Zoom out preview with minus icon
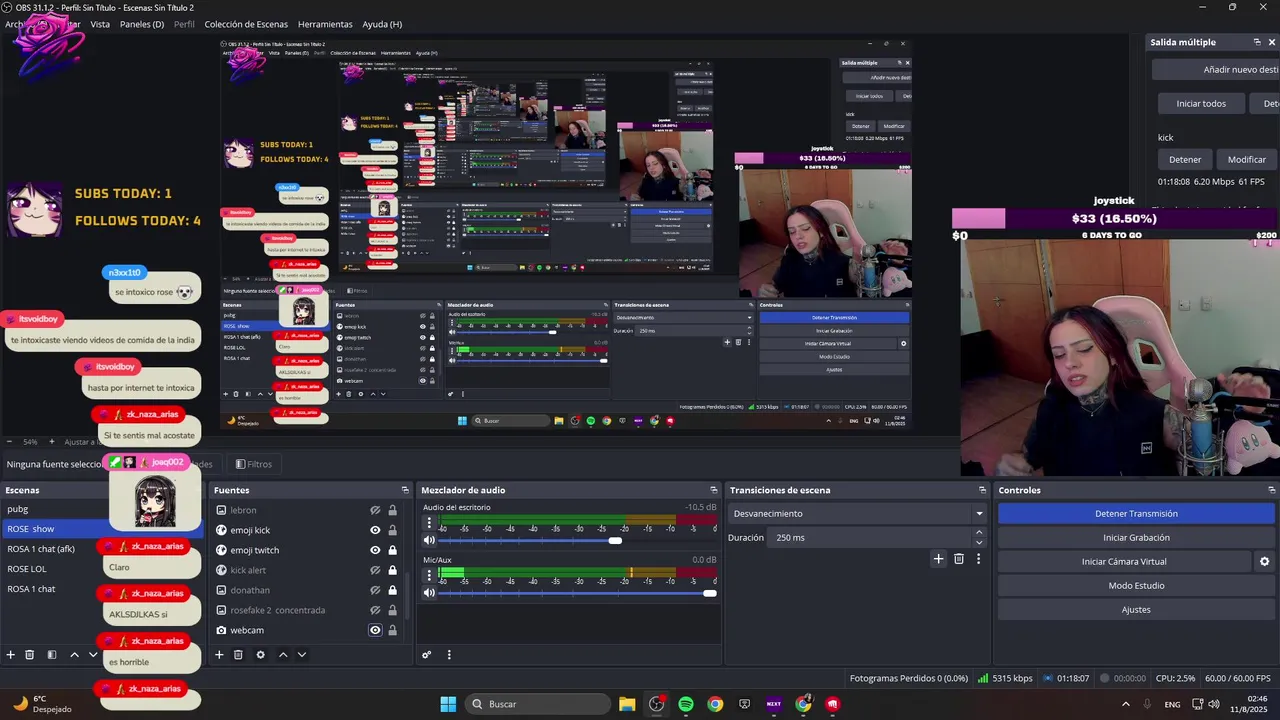1280x720 pixels. point(9,442)
